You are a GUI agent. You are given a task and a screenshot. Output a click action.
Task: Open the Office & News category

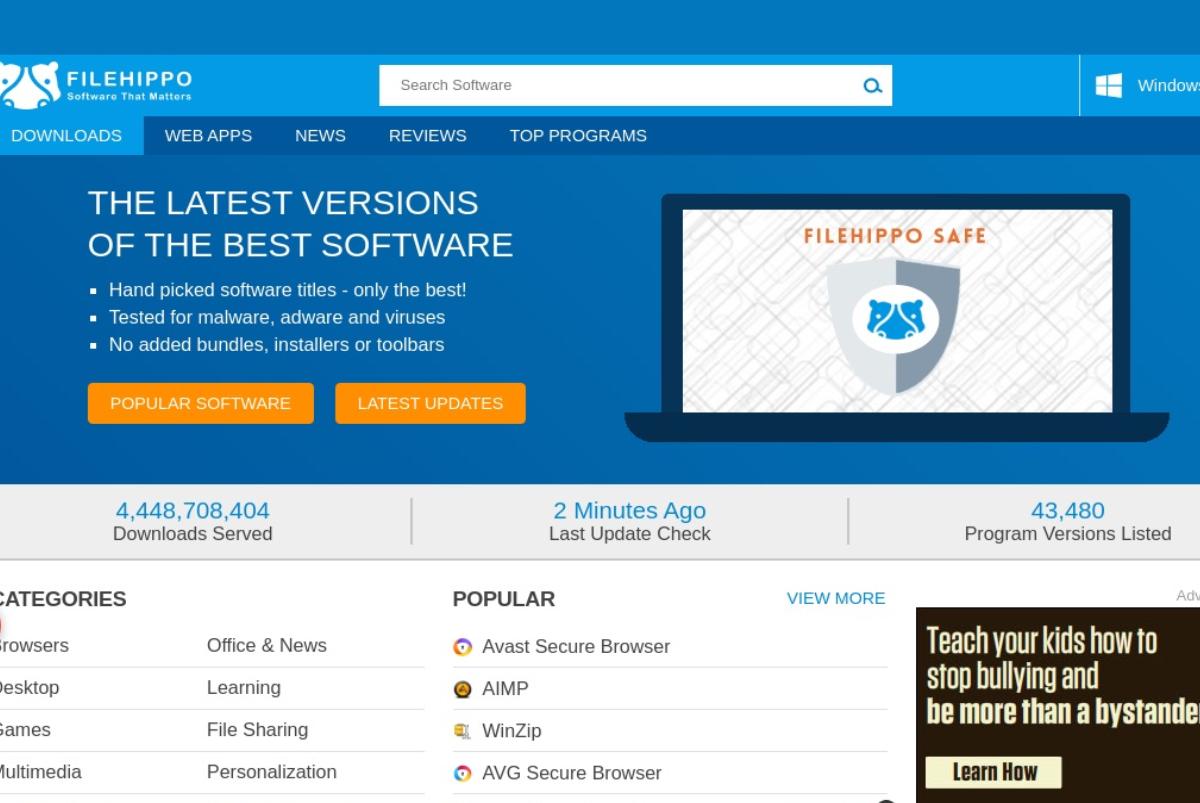(x=267, y=646)
